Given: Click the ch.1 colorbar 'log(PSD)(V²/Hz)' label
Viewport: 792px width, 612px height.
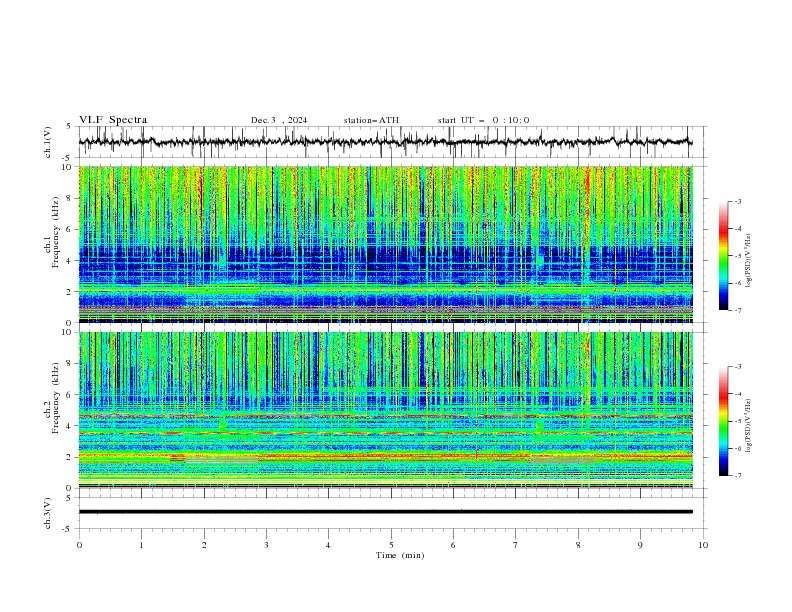Looking at the screenshot, I should pyautogui.click(x=749, y=261).
